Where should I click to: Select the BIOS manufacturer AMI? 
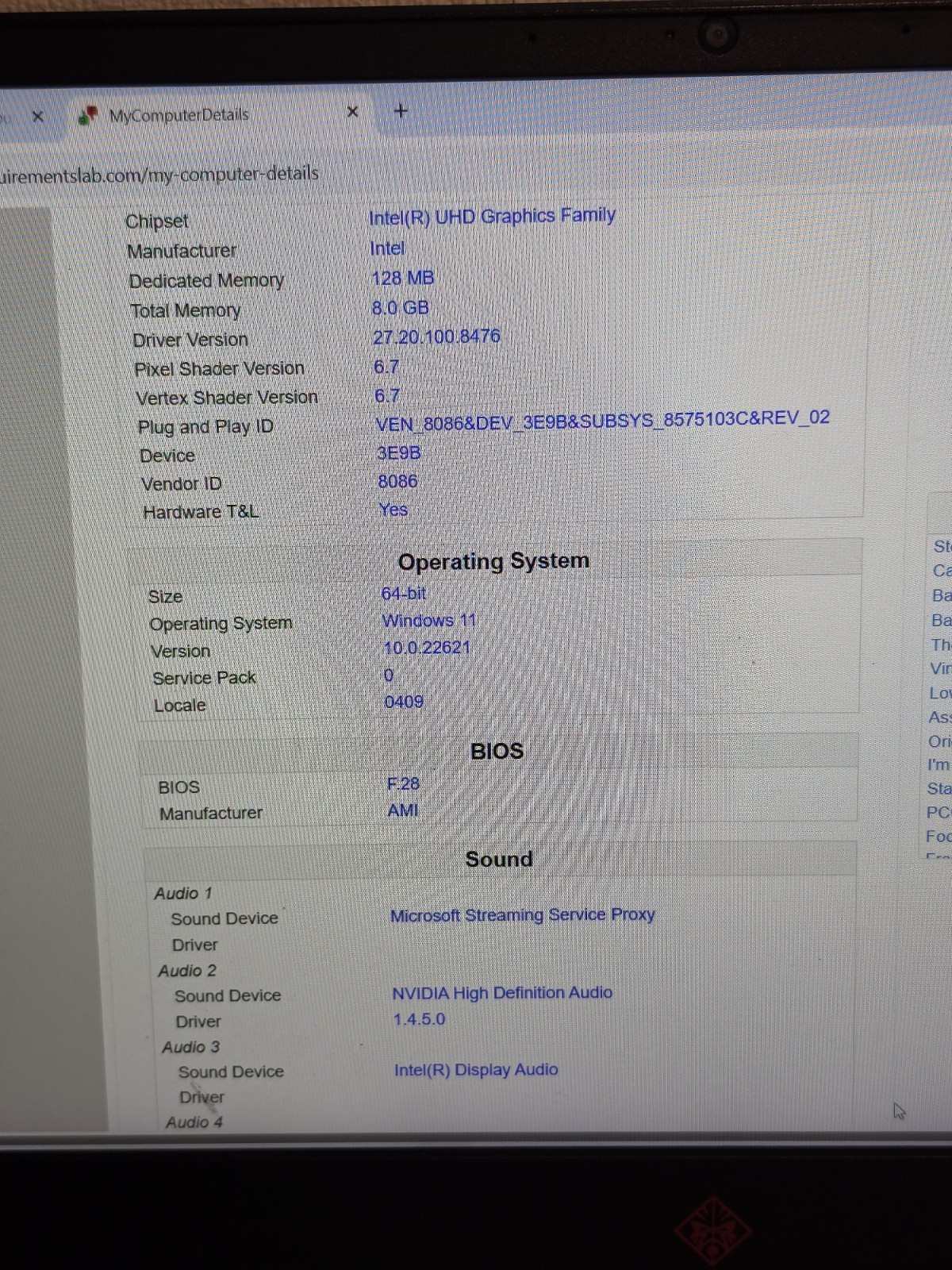pos(403,810)
